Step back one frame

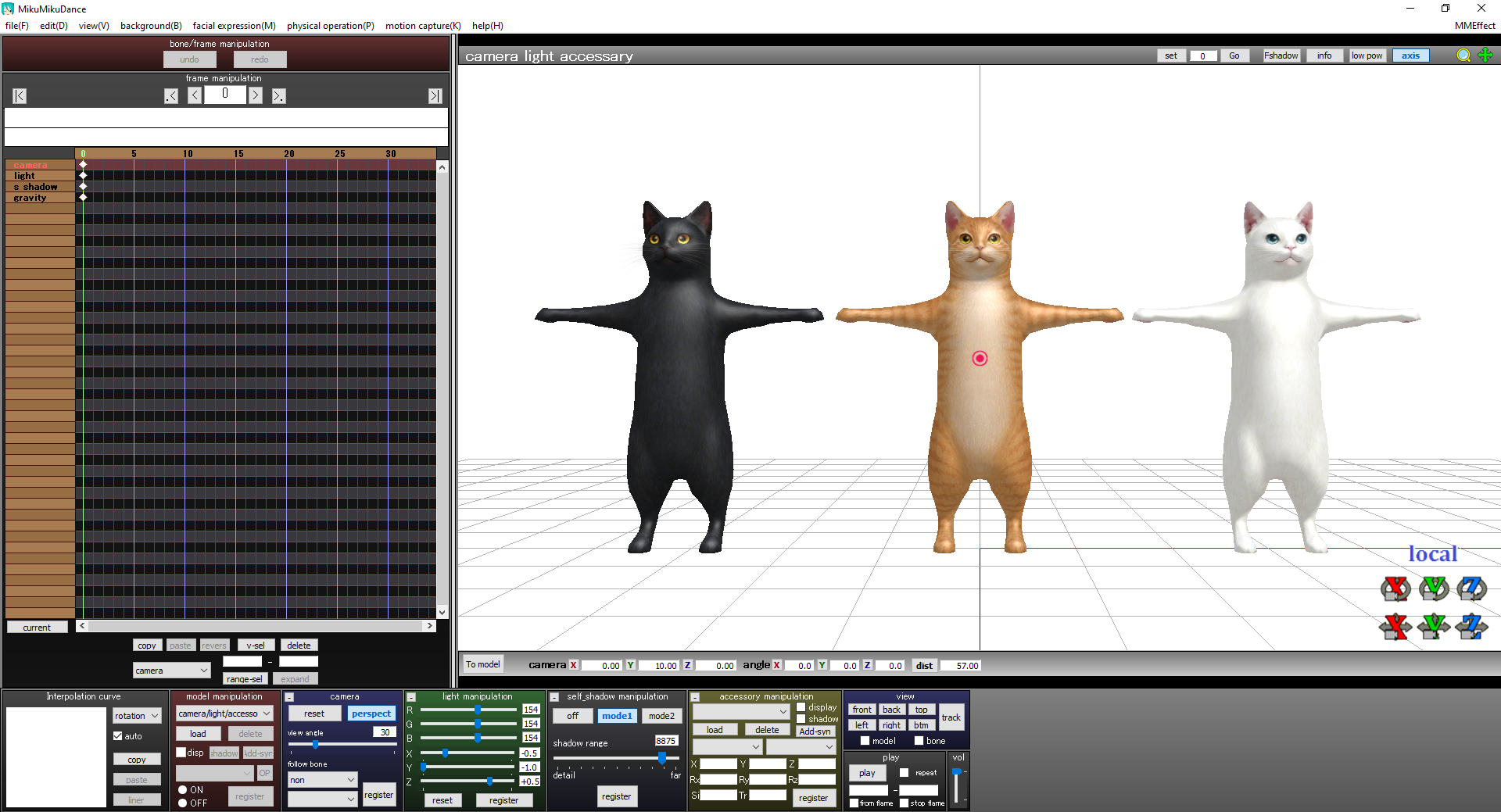tap(195, 95)
